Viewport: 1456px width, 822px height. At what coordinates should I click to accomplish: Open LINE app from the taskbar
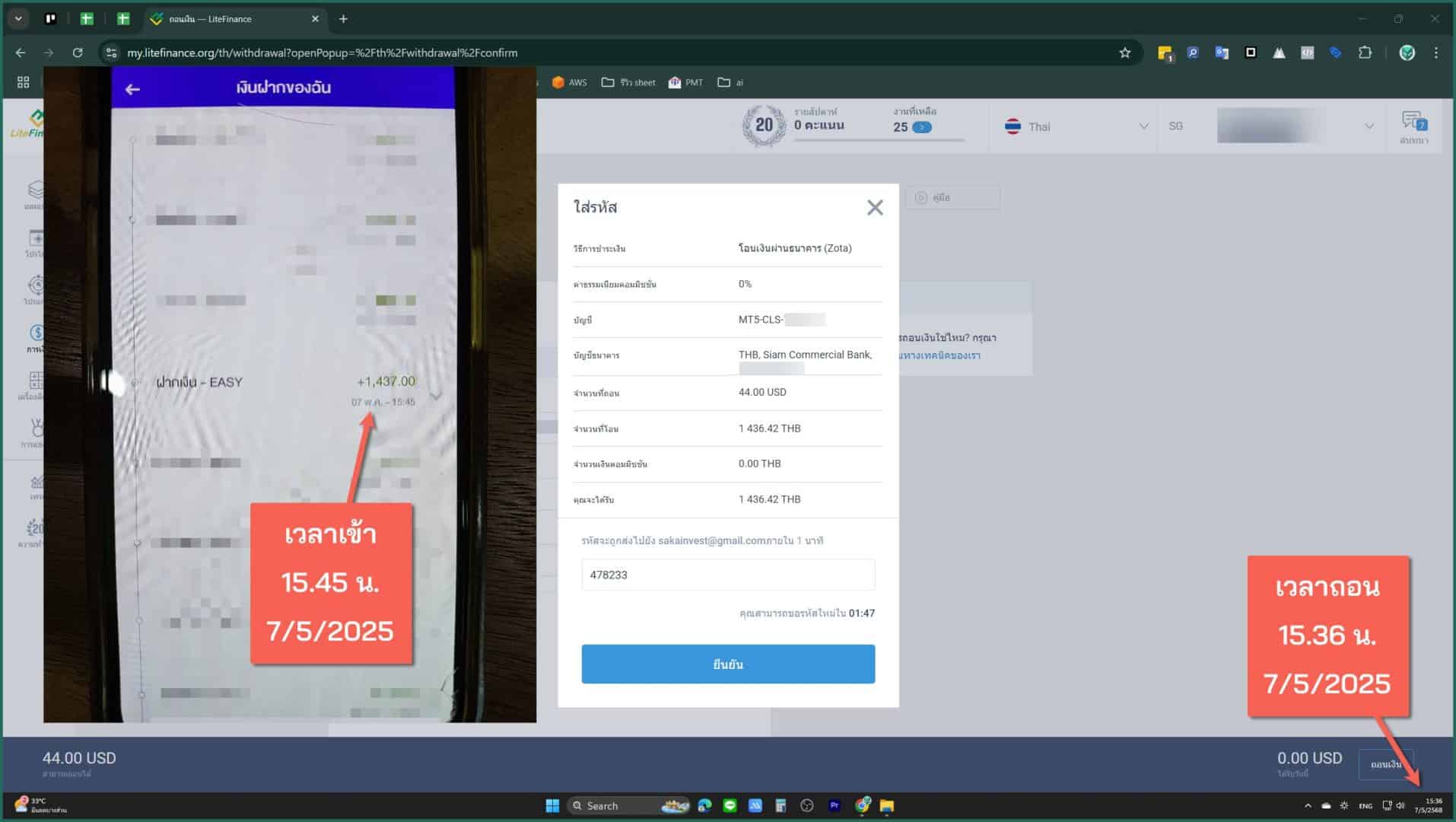(x=730, y=805)
